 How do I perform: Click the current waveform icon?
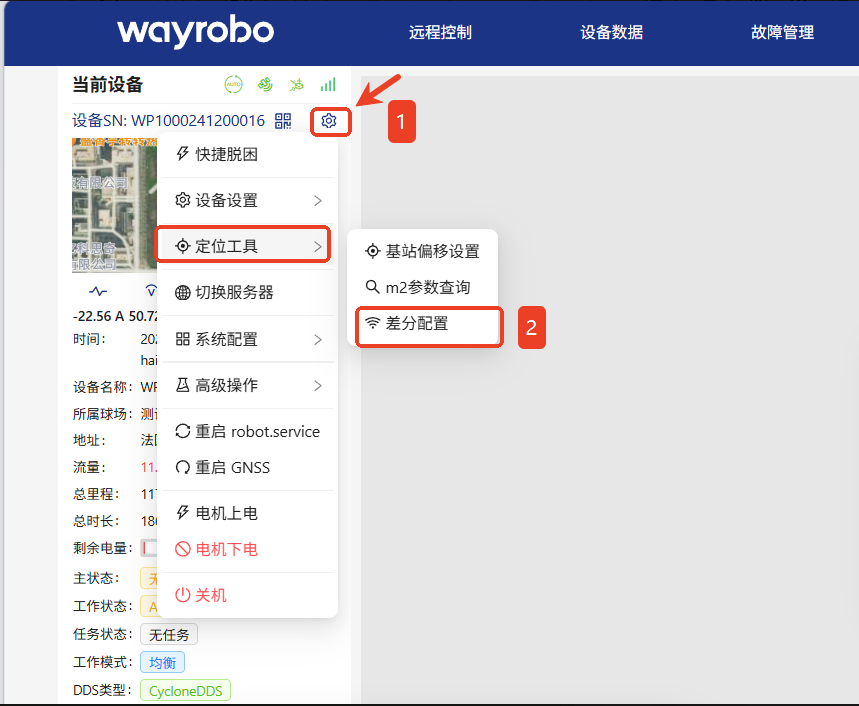tap(99, 291)
